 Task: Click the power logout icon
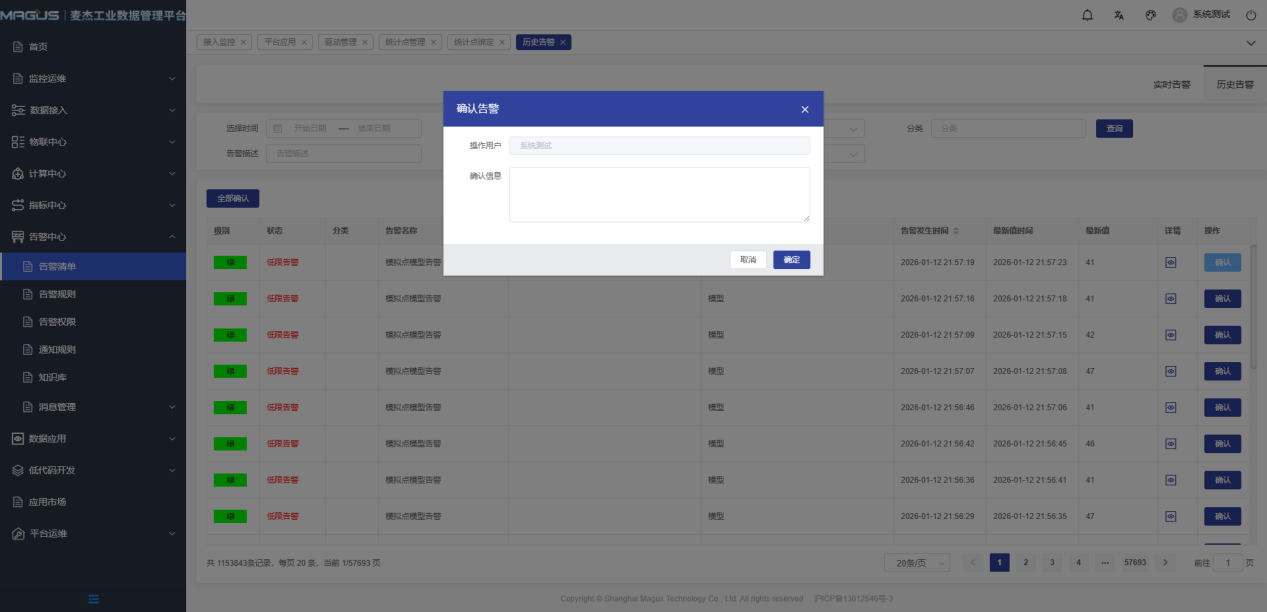click(x=1251, y=15)
